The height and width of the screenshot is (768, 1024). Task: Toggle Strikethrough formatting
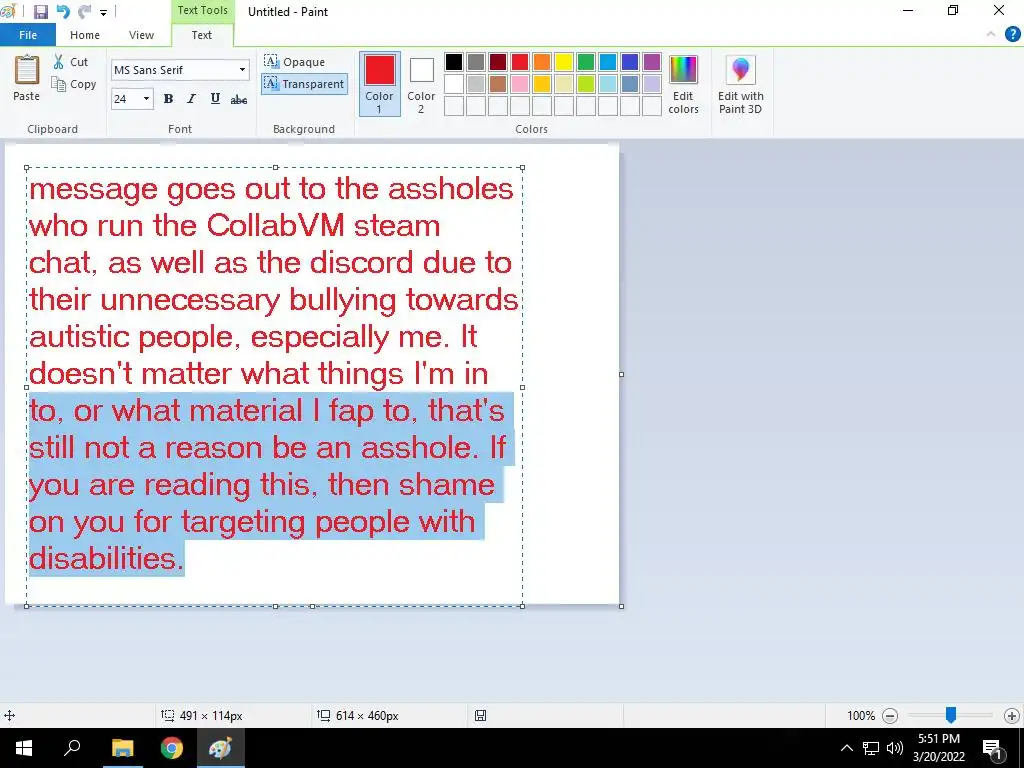click(239, 99)
